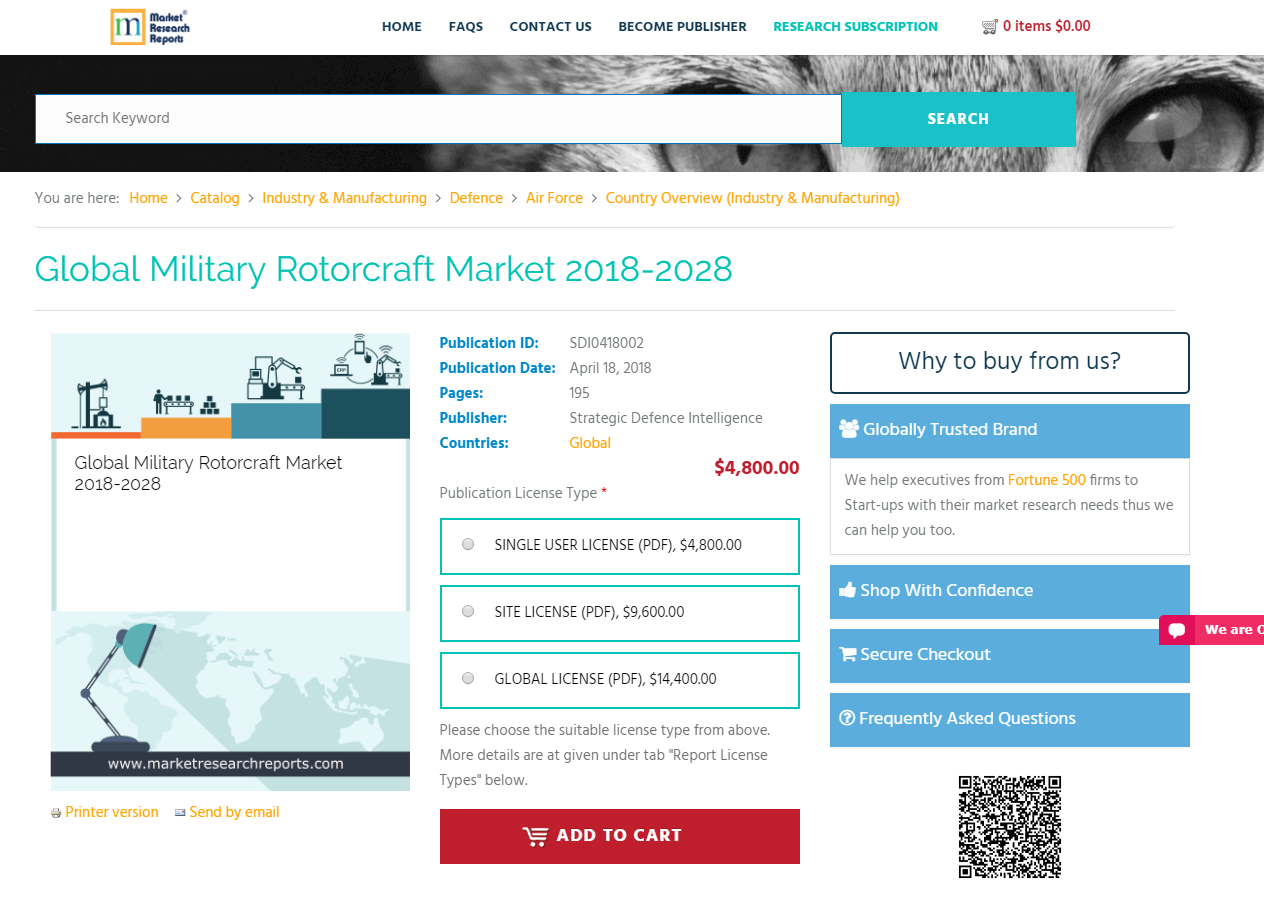Screen dimensions: 1264x897
Task: Select the SINGLE USER LICENSE radio button
Action: click(x=467, y=543)
